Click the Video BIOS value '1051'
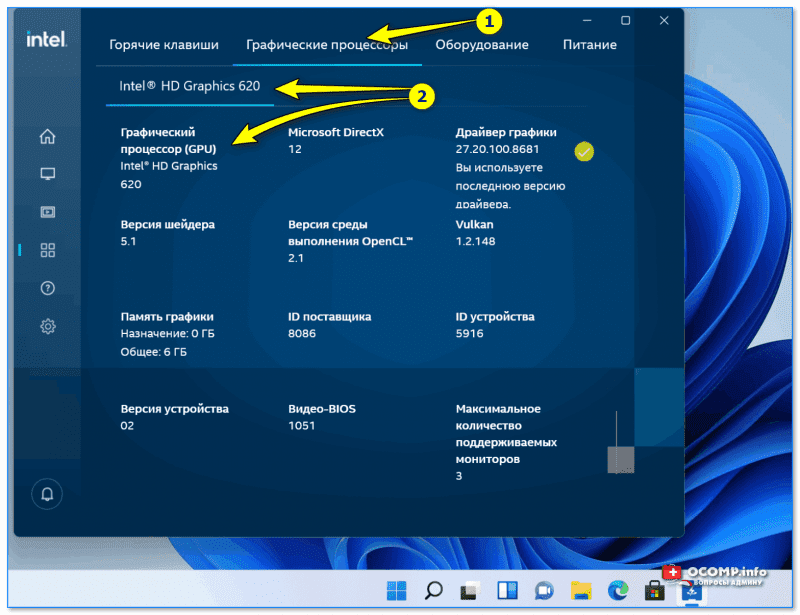This screenshot has width=800, height=615. point(302,426)
